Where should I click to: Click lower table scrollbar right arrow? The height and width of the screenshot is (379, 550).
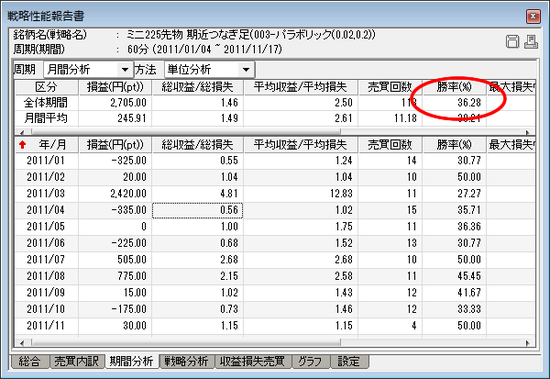coord(528,343)
